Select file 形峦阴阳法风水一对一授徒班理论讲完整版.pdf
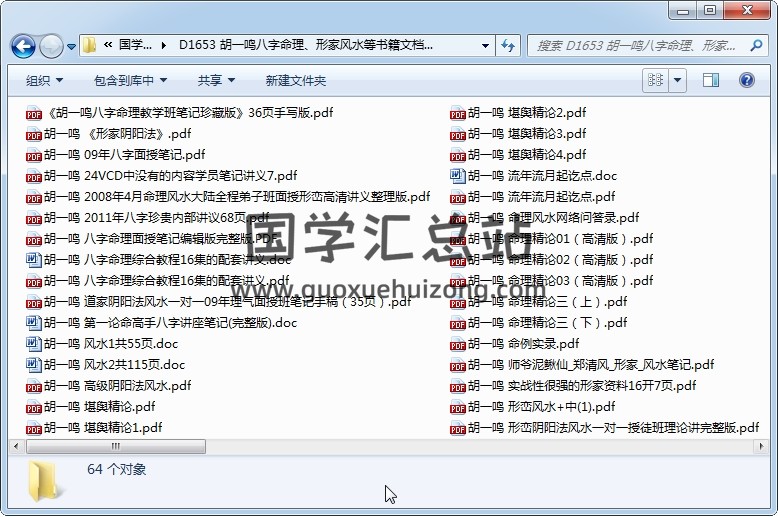778x517 pixels. point(605,428)
